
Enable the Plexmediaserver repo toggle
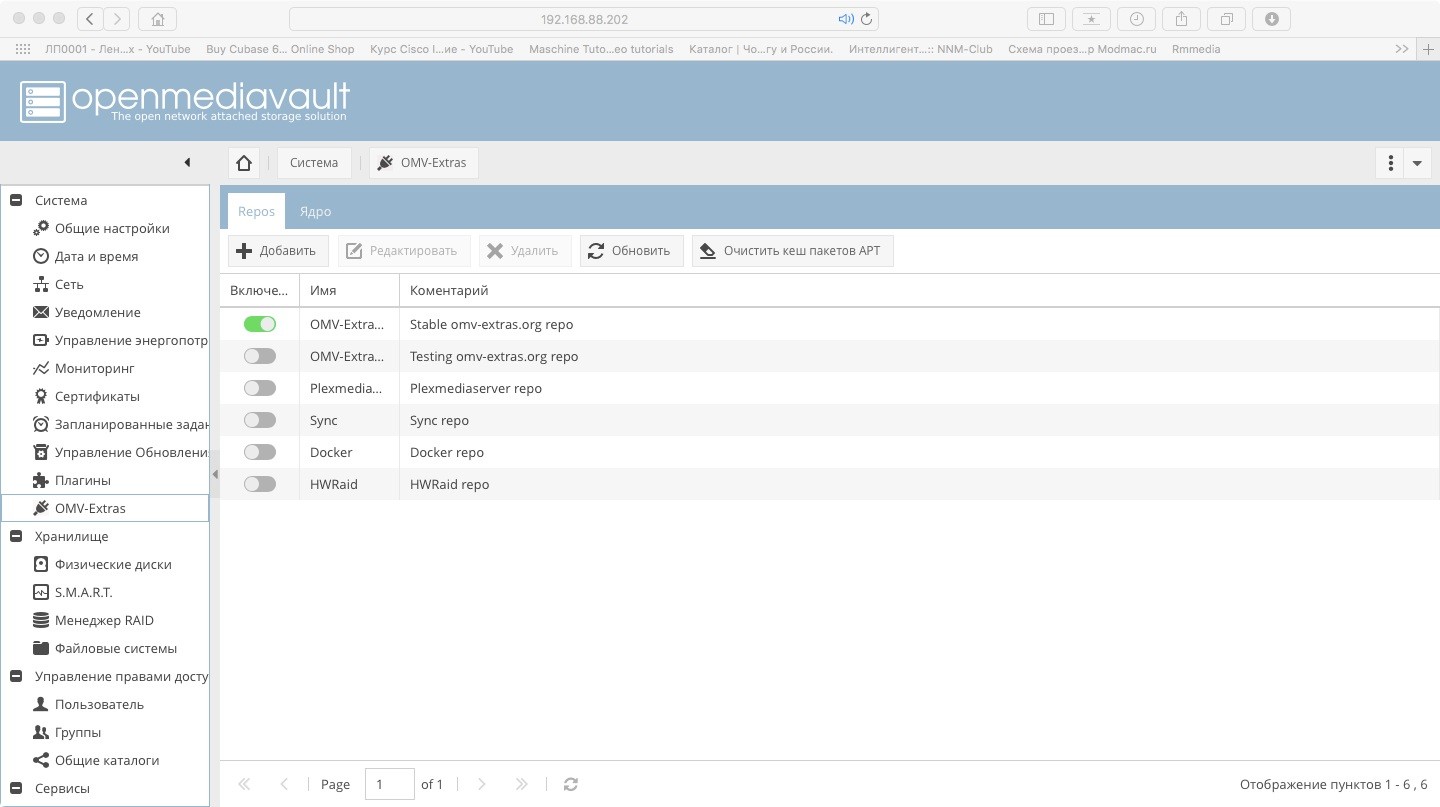click(260, 388)
